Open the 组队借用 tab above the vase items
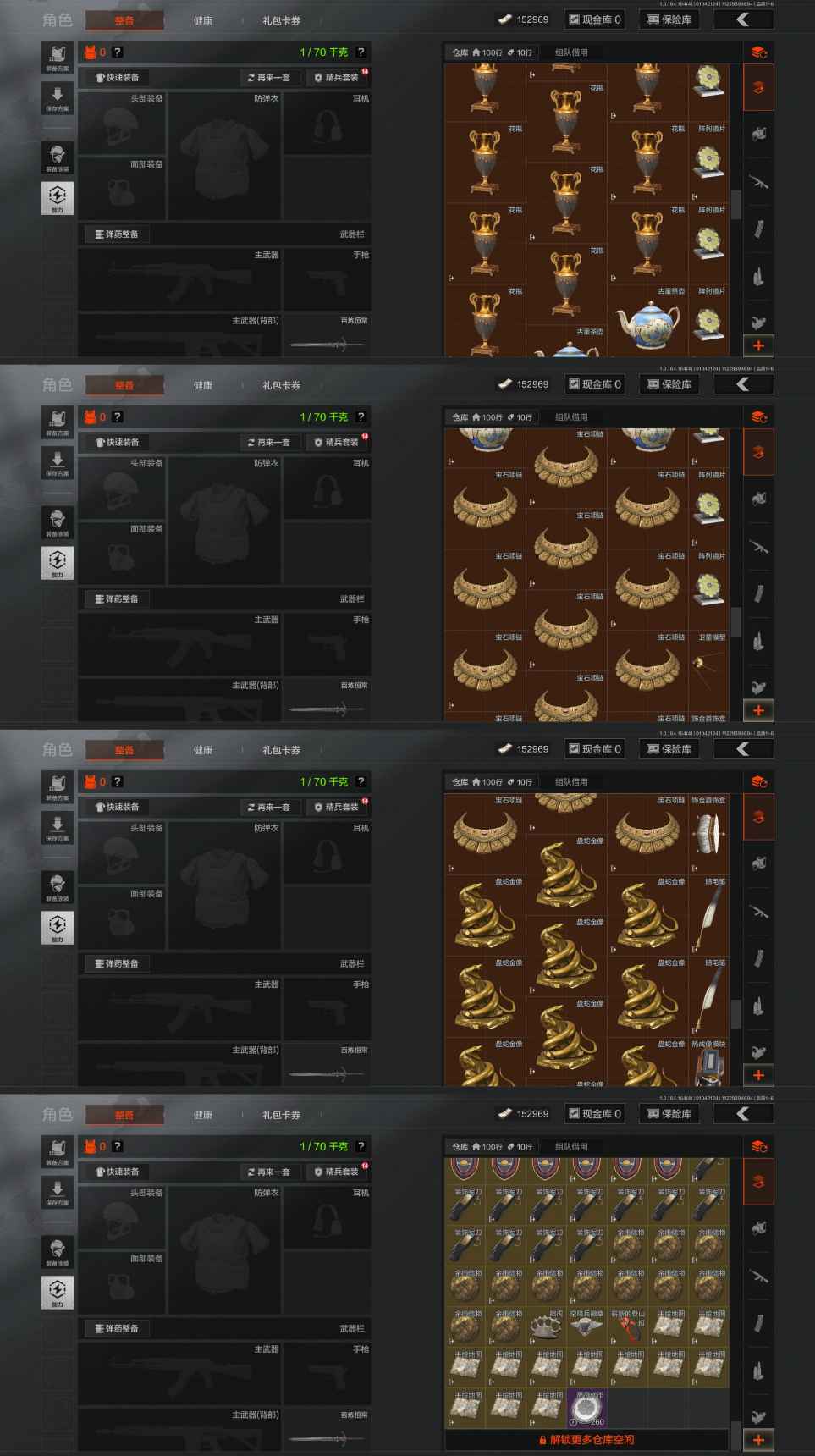The width and height of the screenshot is (815, 1456). tap(571, 52)
